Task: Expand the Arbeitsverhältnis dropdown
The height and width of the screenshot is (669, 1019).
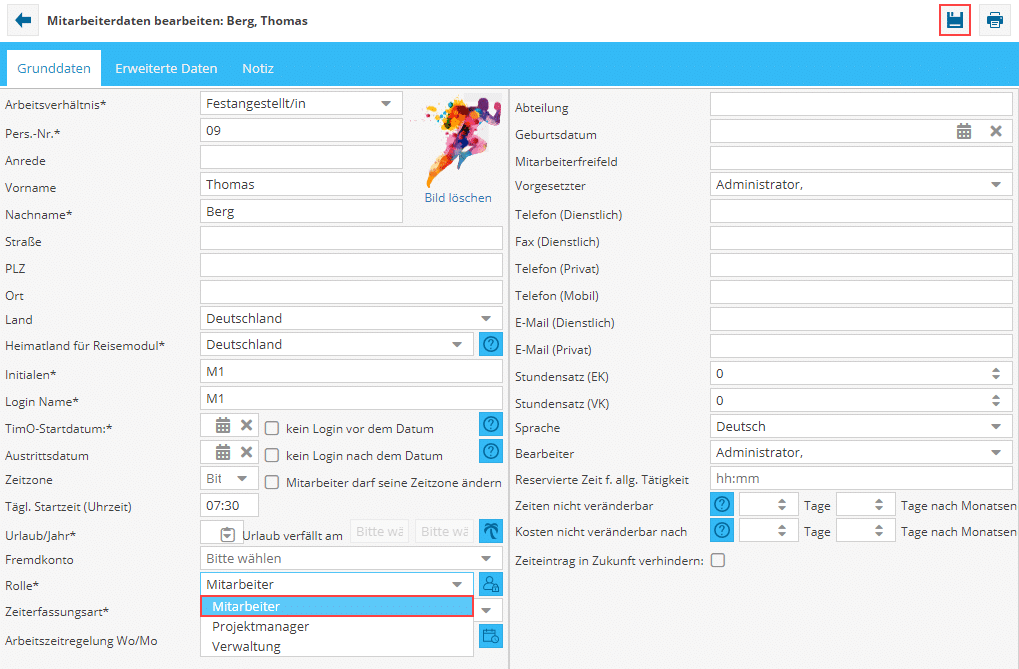Action: [x=386, y=103]
